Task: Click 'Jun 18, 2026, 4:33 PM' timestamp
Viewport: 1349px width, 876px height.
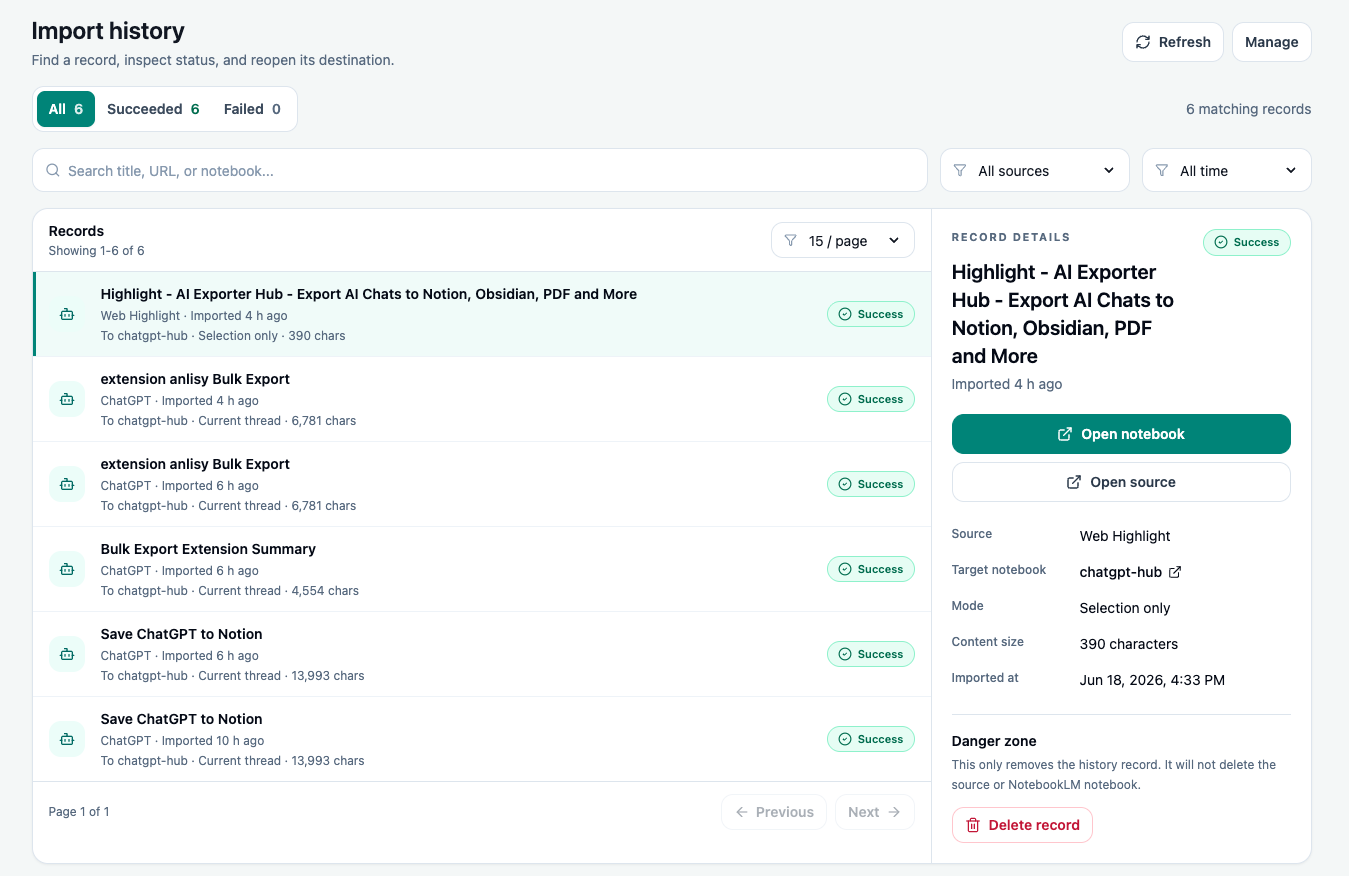Action: 1152,680
